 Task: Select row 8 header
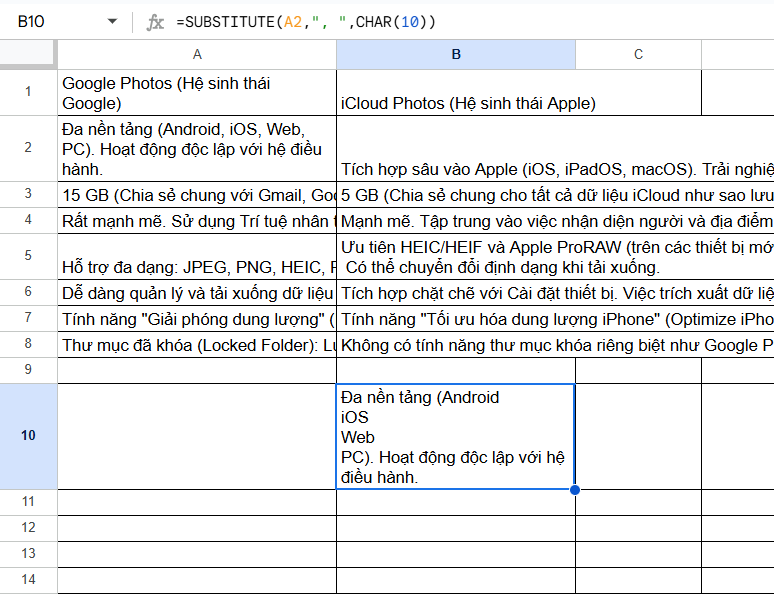pos(28,344)
